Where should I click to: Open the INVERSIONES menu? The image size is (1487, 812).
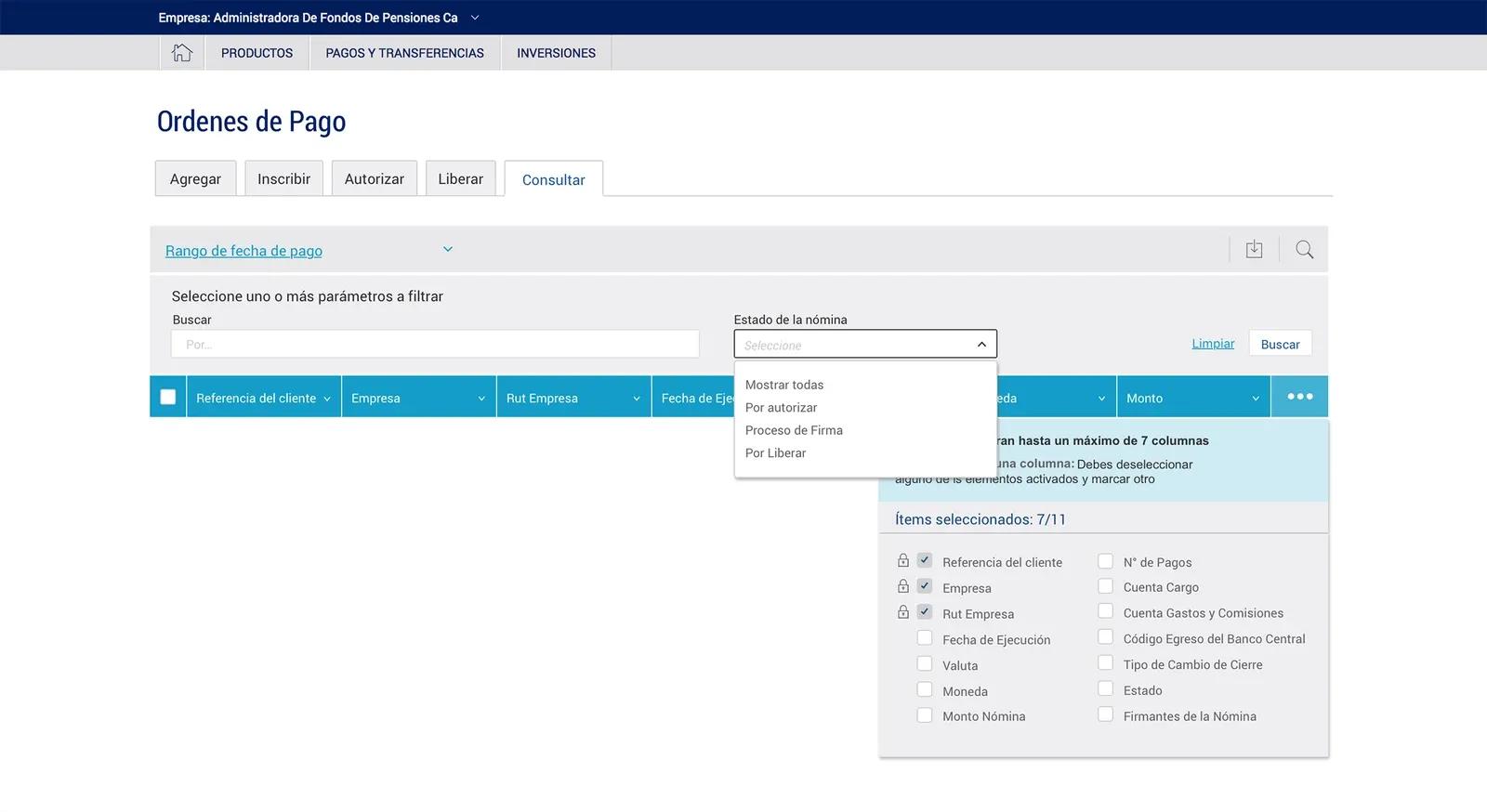coord(556,53)
